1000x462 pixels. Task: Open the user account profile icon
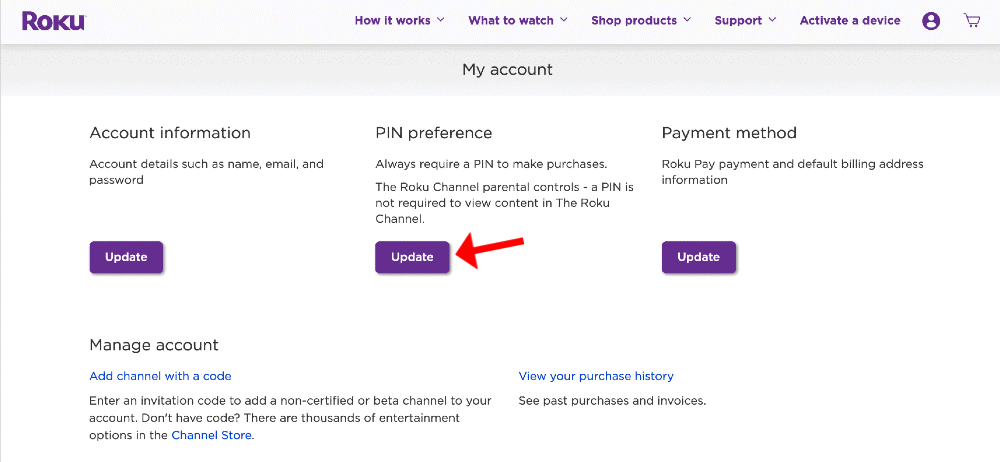coord(931,21)
